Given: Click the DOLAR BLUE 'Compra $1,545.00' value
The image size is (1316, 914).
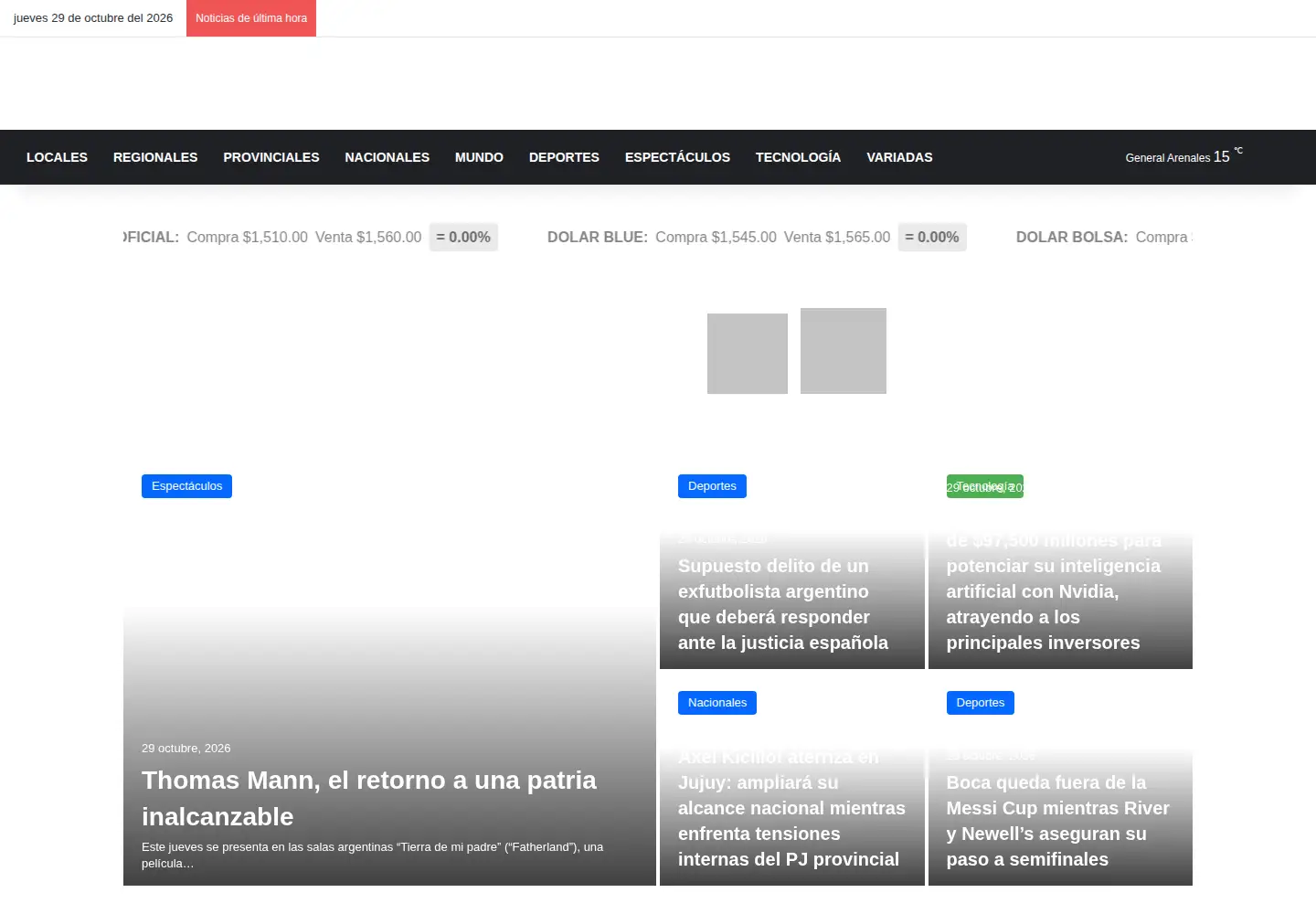Looking at the screenshot, I should click(716, 237).
